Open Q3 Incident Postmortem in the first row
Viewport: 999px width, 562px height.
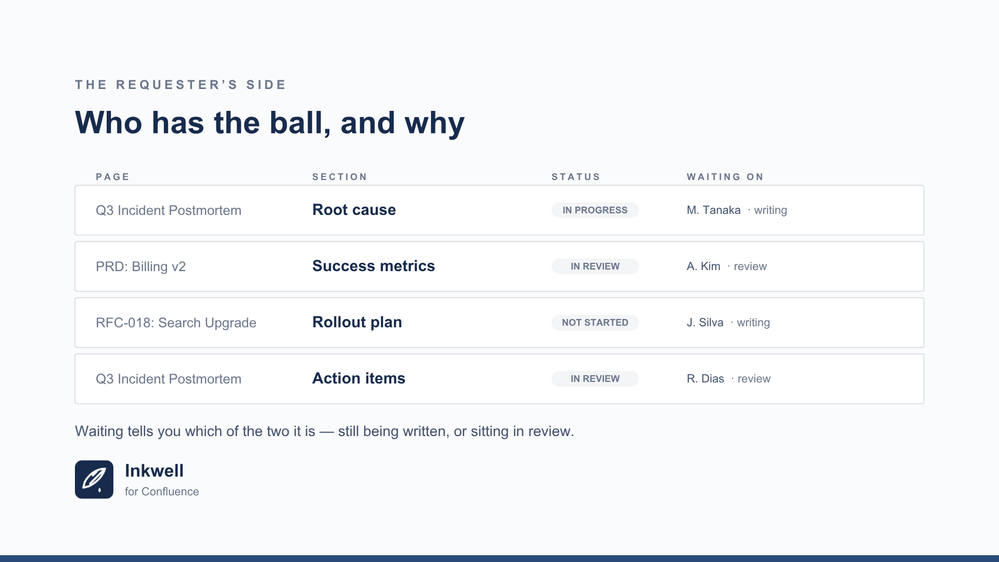pyautogui.click(x=168, y=210)
